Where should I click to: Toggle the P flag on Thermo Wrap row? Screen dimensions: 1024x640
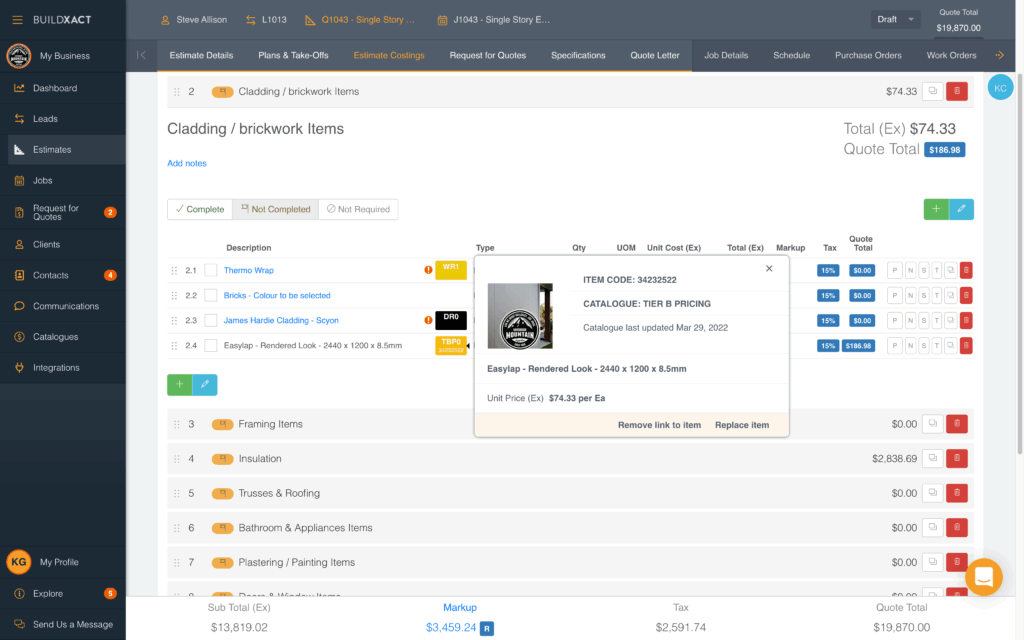(x=894, y=270)
